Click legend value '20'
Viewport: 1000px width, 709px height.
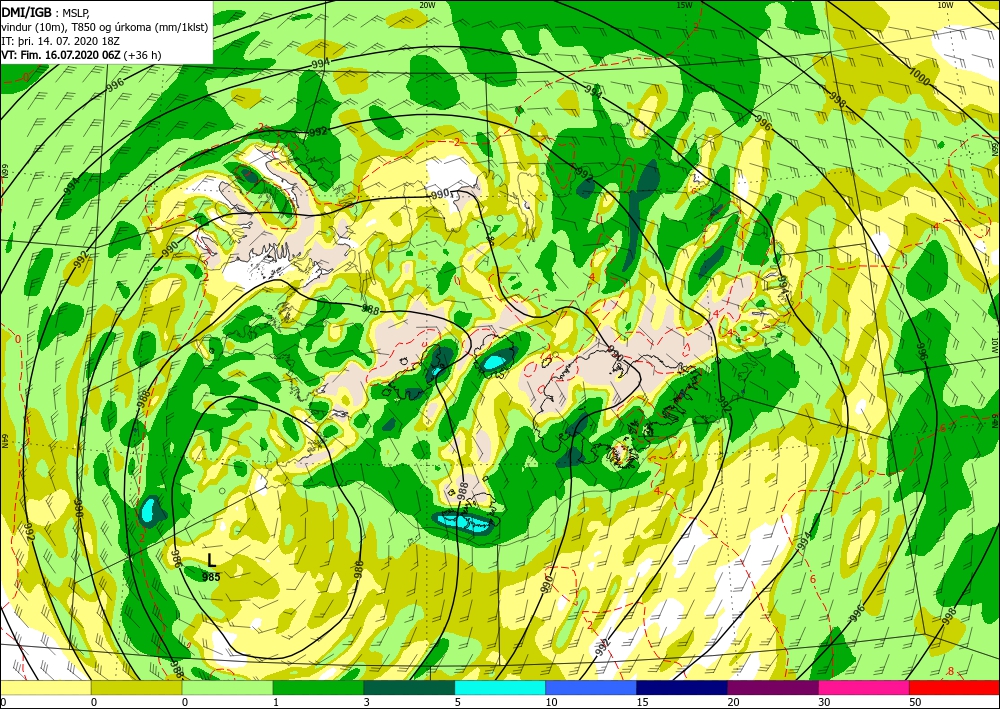tap(733, 702)
